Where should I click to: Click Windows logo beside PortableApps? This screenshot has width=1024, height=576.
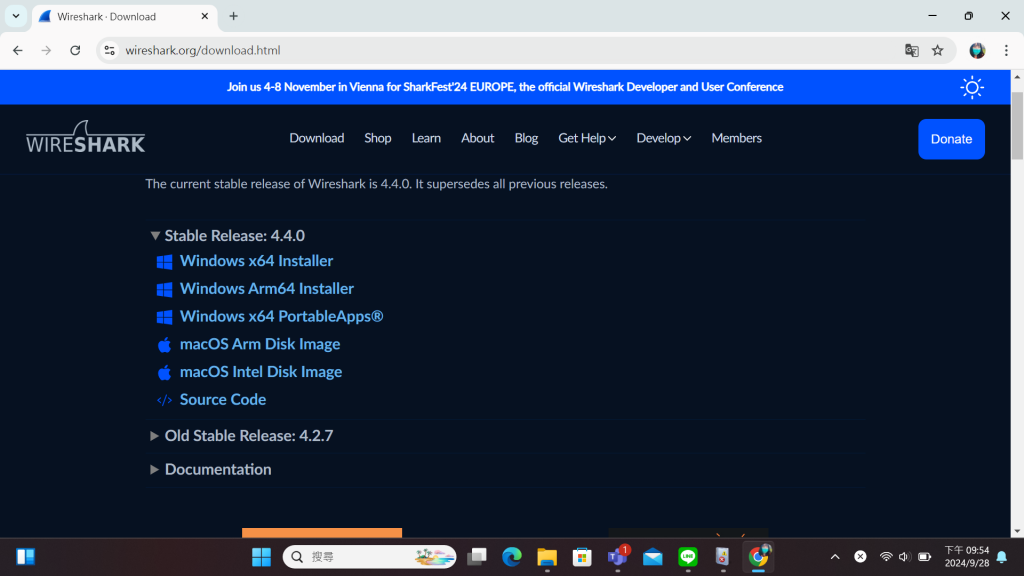pos(165,317)
